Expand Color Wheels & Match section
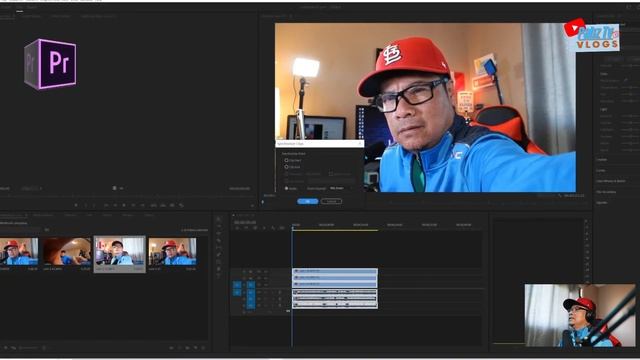This screenshot has height=360, width=640. click(611, 181)
